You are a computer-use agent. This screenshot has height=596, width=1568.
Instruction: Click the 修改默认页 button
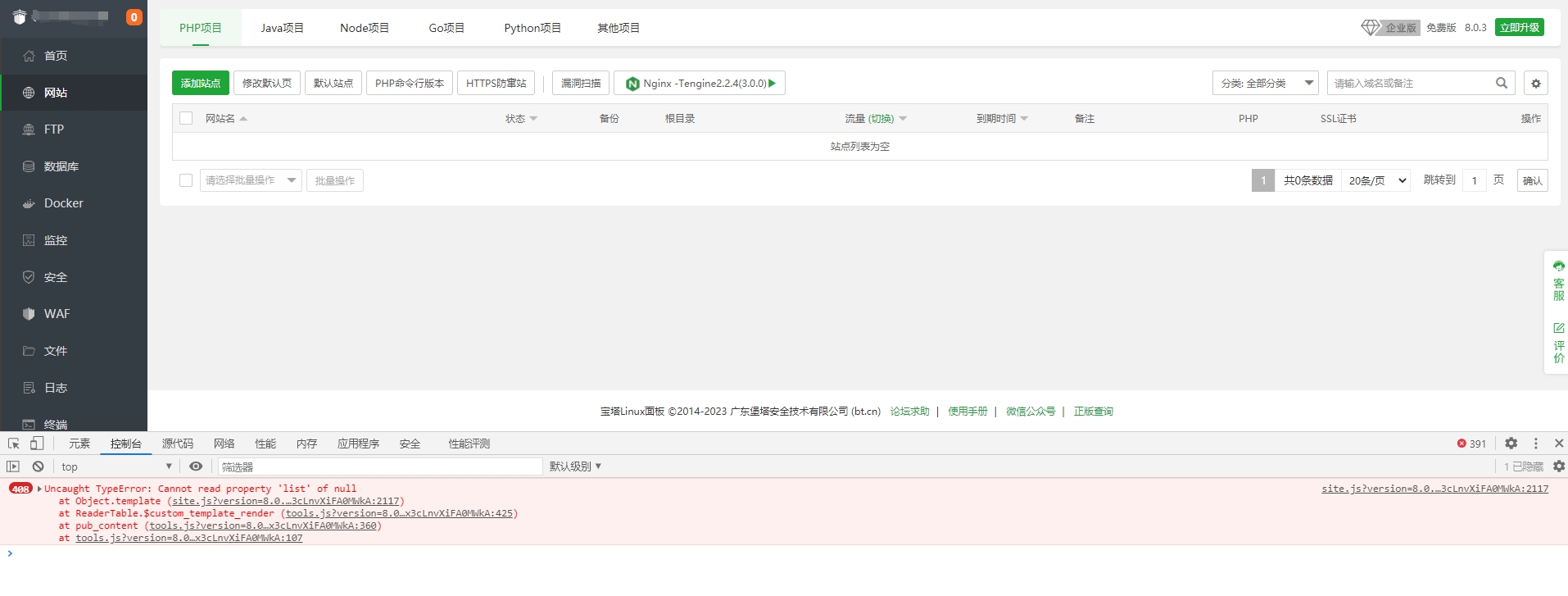click(x=267, y=83)
